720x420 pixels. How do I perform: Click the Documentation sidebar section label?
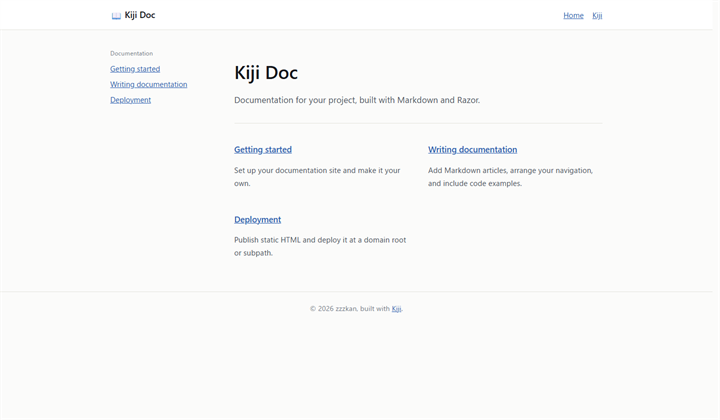[x=131, y=54]
